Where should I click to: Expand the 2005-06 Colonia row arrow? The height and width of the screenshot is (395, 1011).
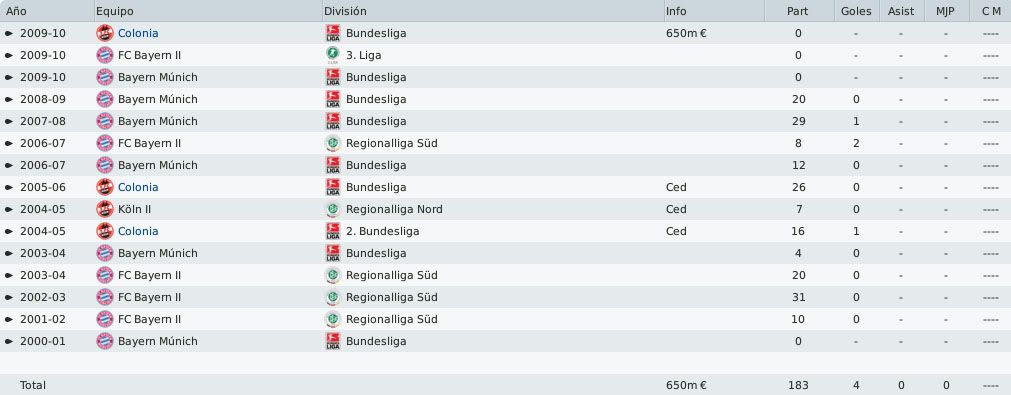pyautogui.click(x=9, y=187)
